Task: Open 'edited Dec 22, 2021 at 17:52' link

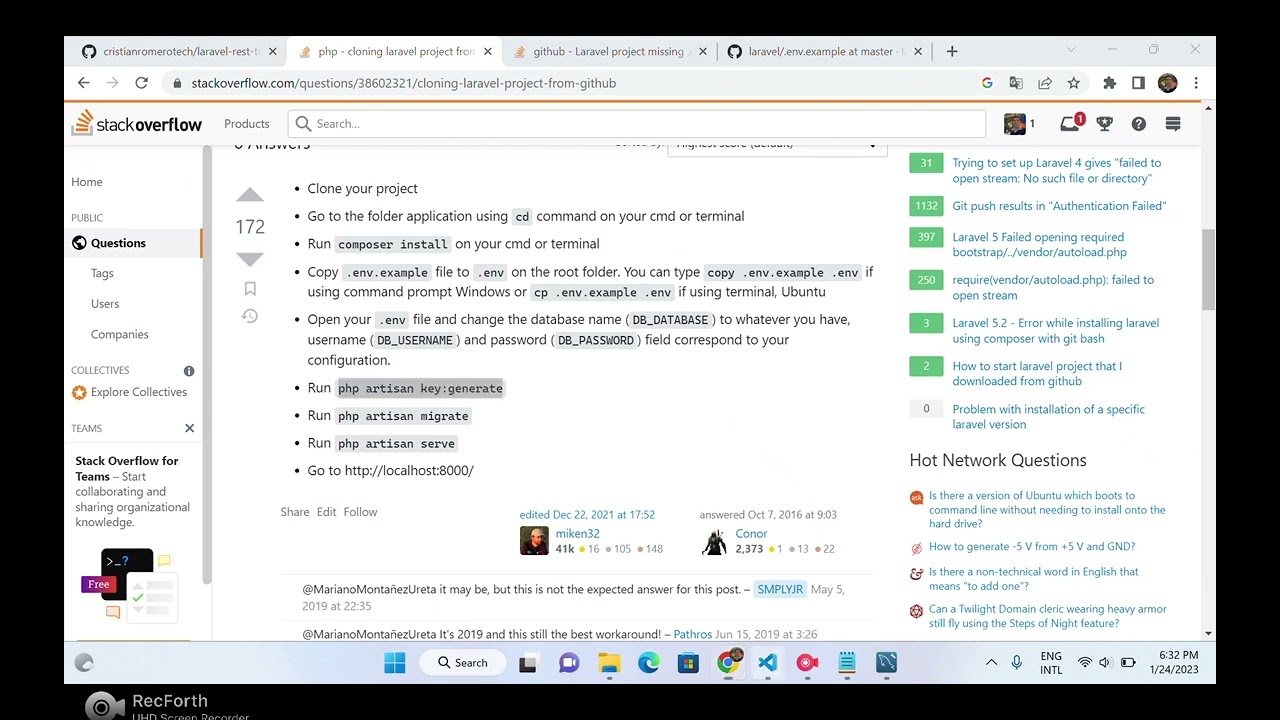Action: pos(587,515)
